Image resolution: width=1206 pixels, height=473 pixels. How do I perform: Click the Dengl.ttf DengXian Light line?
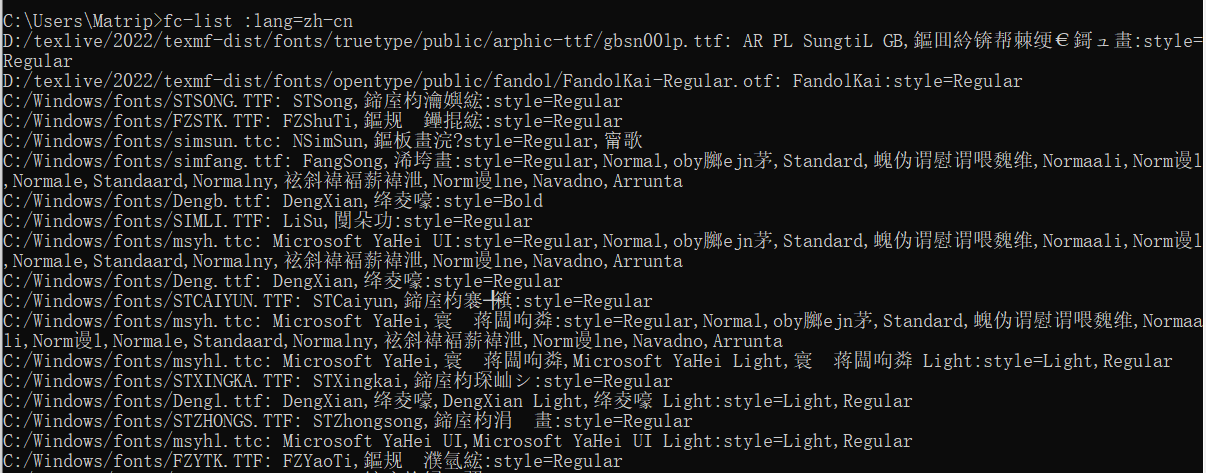click(x=458, y=401)
